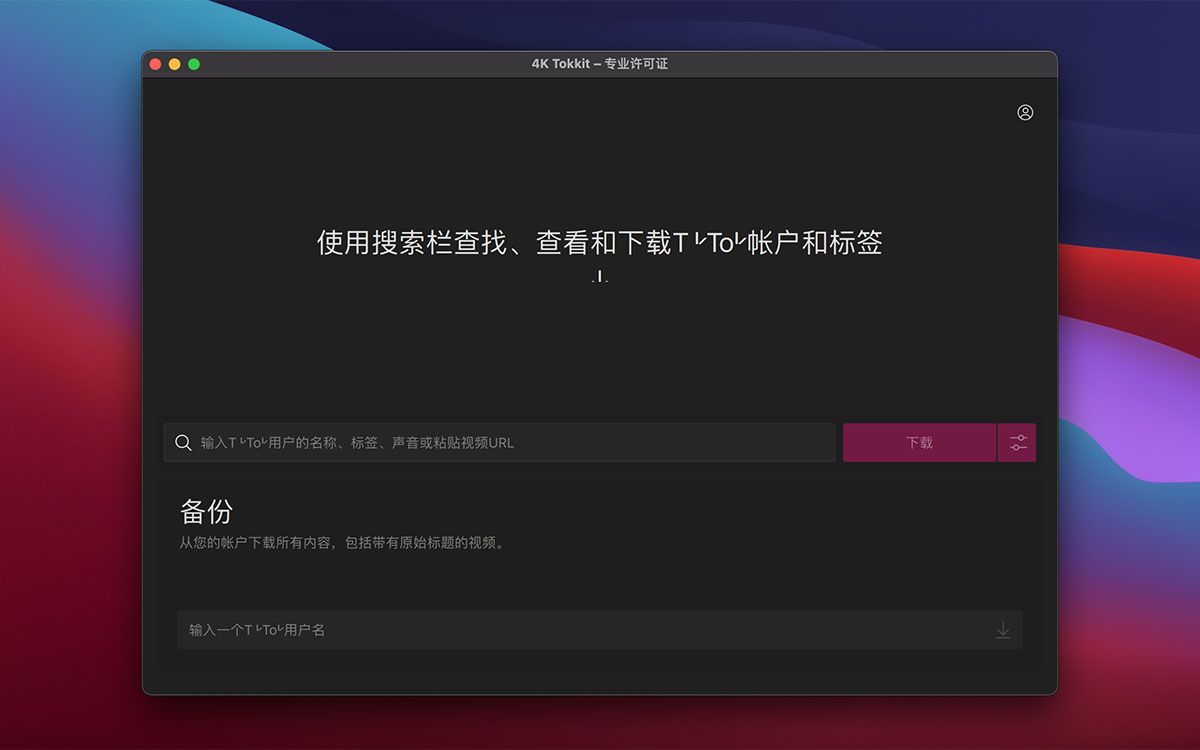Image resolution: width=1200 pixels, height=750 pixels.
Task: Close the 4K Tokkit window
Action: (x=155, y=64)
